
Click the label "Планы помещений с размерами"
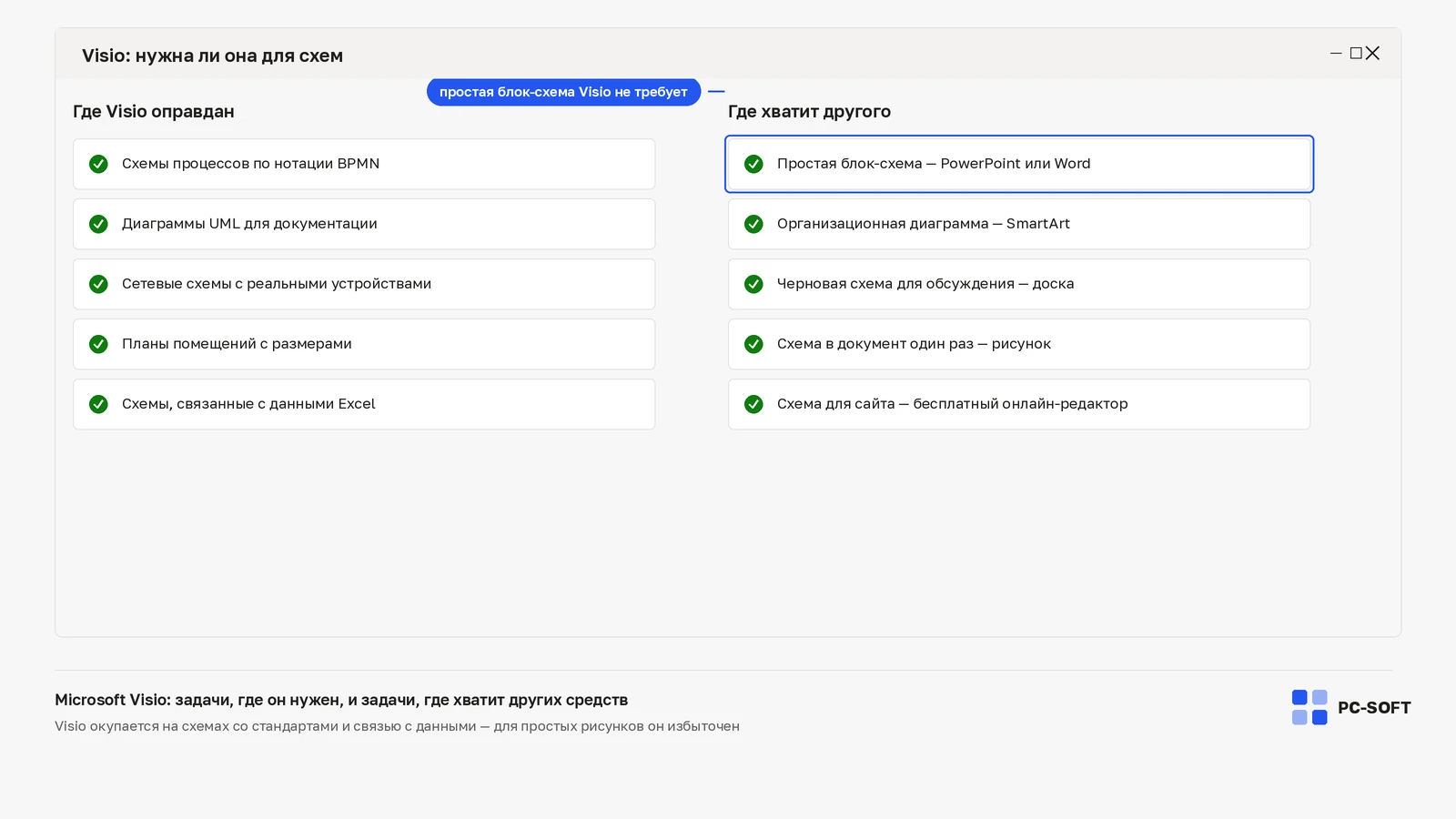[237, 344]
